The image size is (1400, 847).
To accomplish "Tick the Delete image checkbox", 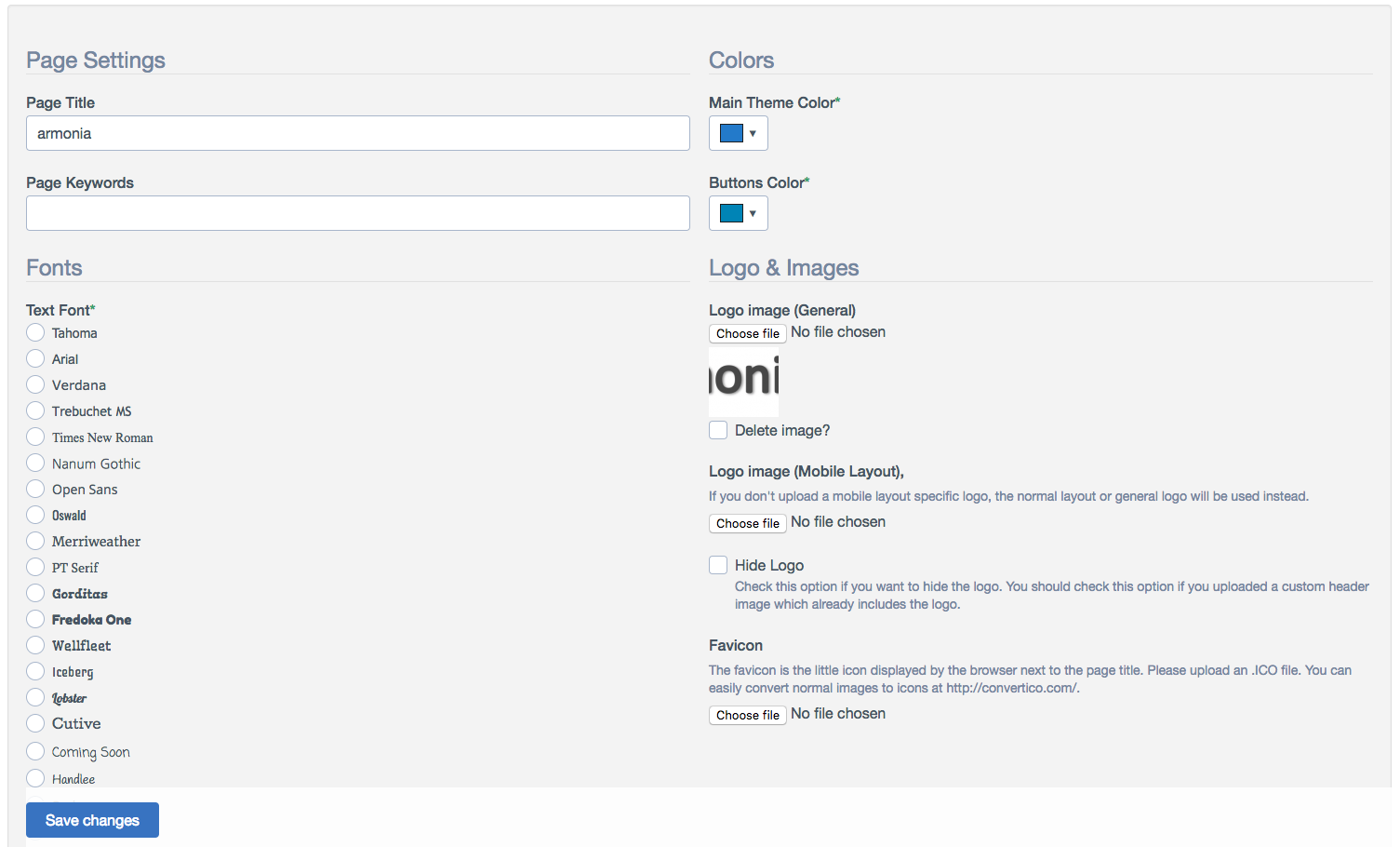I will click(x=718, y=430).
